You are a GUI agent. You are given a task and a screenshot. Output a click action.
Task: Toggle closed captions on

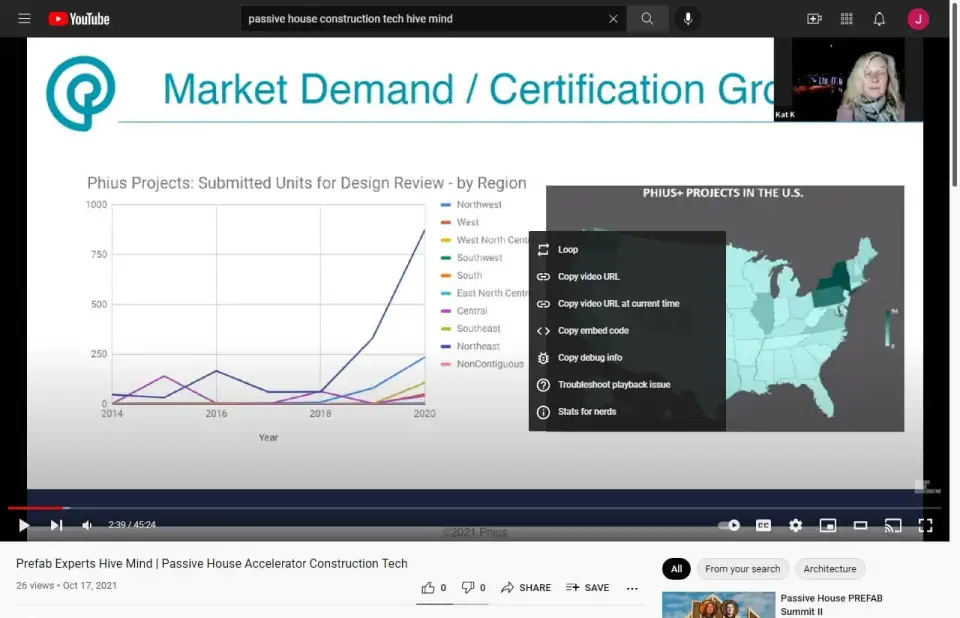tap(763, 525)
